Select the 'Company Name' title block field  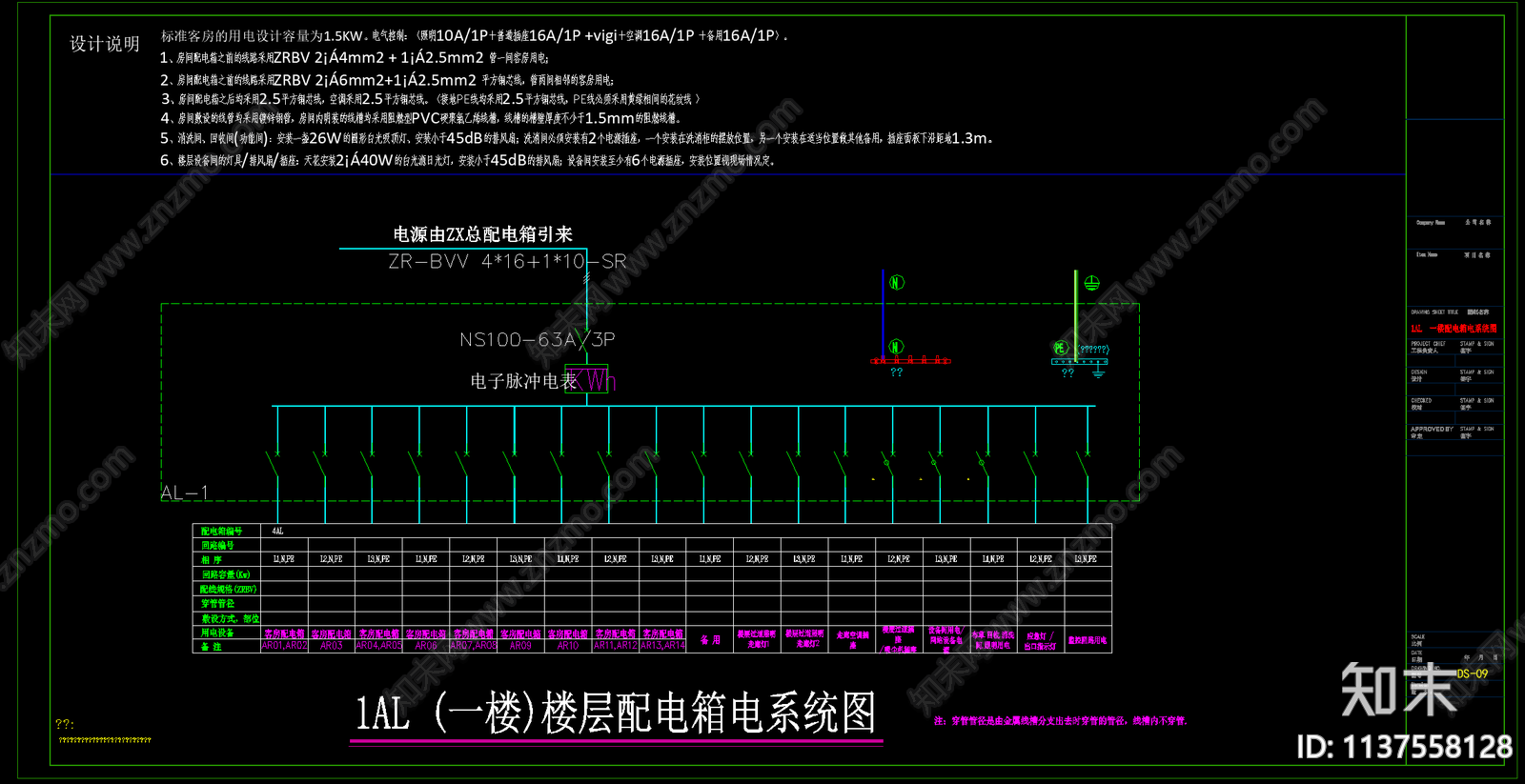(x=1431, y=223)
